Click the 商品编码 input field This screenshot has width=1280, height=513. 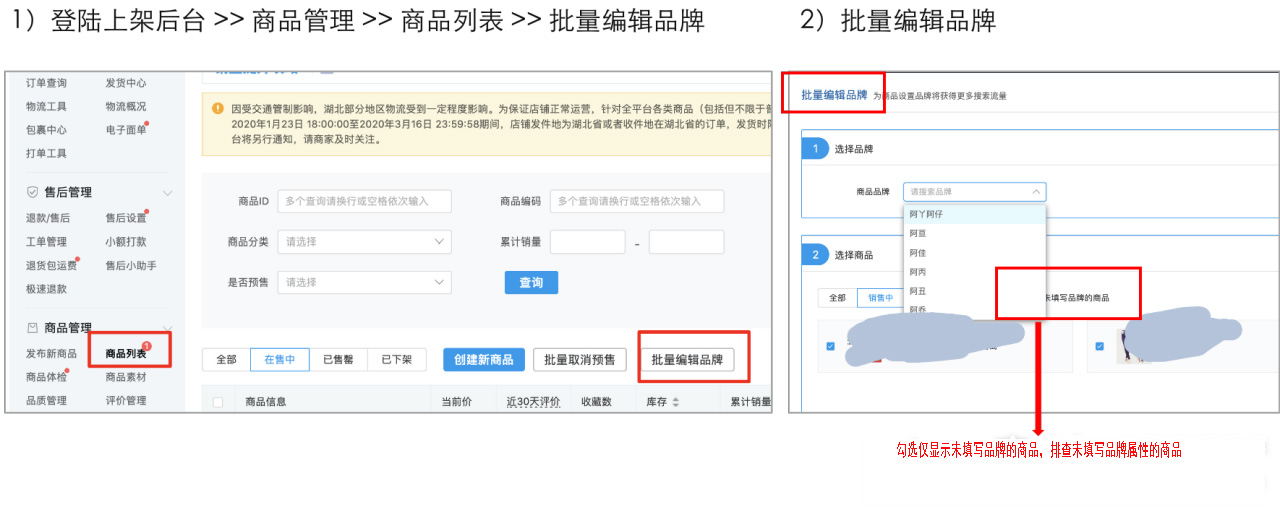point(637,201)
